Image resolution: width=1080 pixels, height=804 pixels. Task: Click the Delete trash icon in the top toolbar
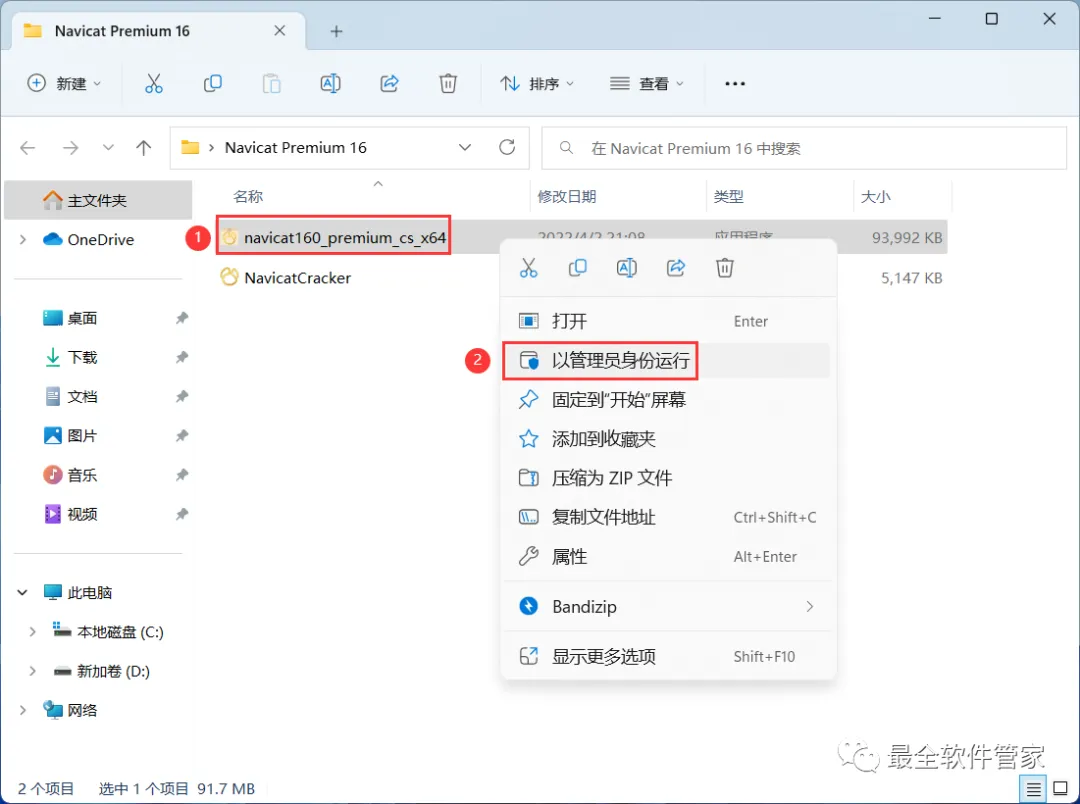point(448,84)
